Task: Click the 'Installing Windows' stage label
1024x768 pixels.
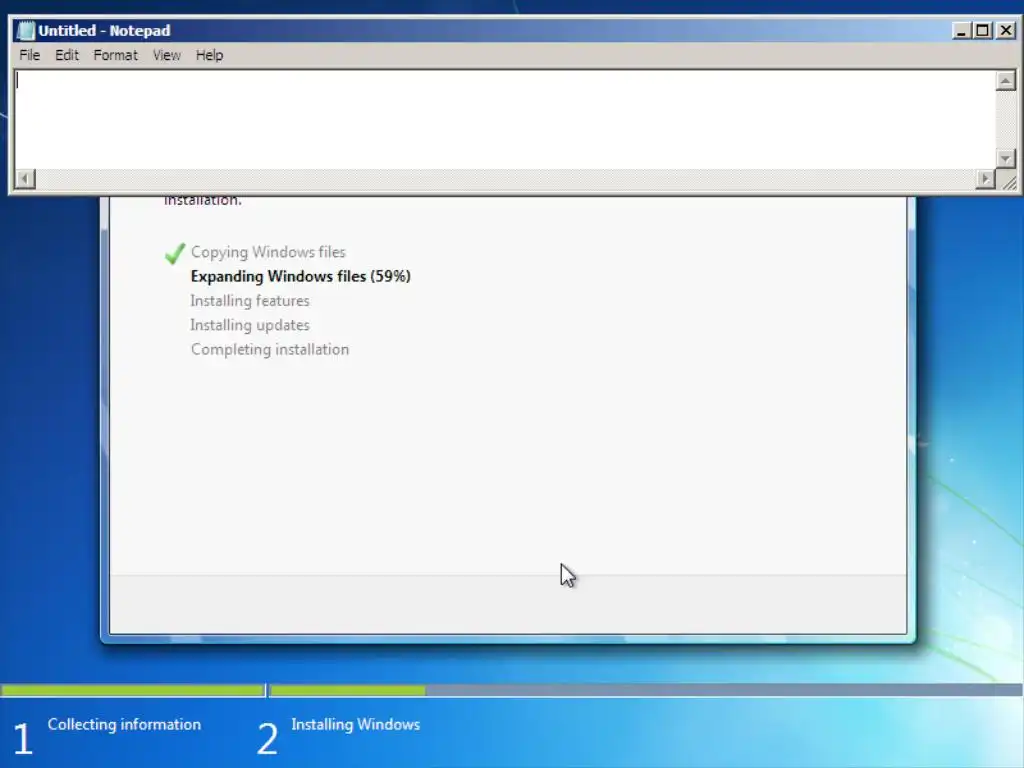Action: click(355, 724)
